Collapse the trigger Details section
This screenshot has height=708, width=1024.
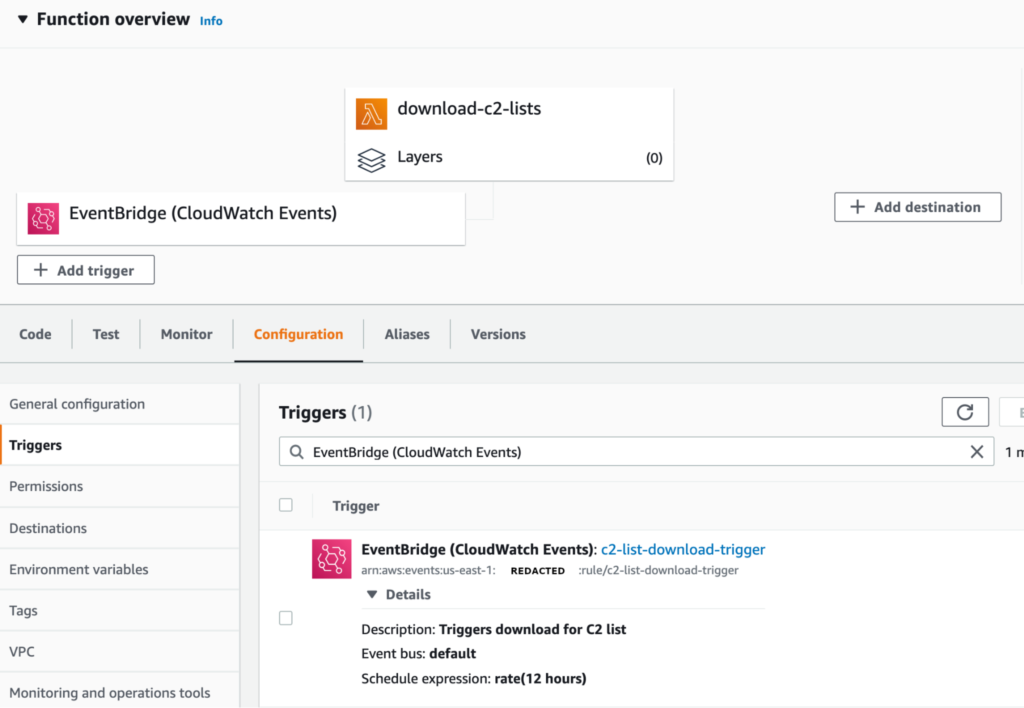tap(372, 594)
